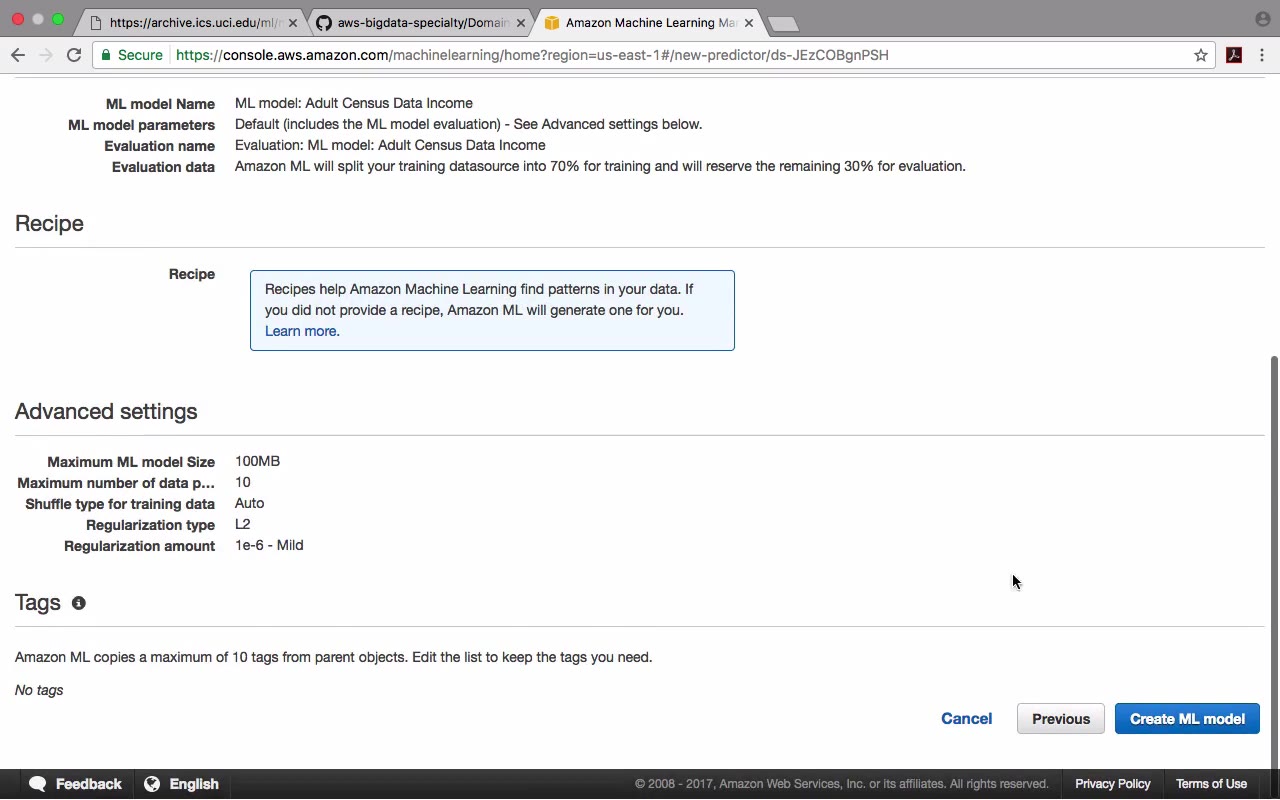The image size is (1280, 800).
Task: Bookmark page with star icon
Action: 1201,55
